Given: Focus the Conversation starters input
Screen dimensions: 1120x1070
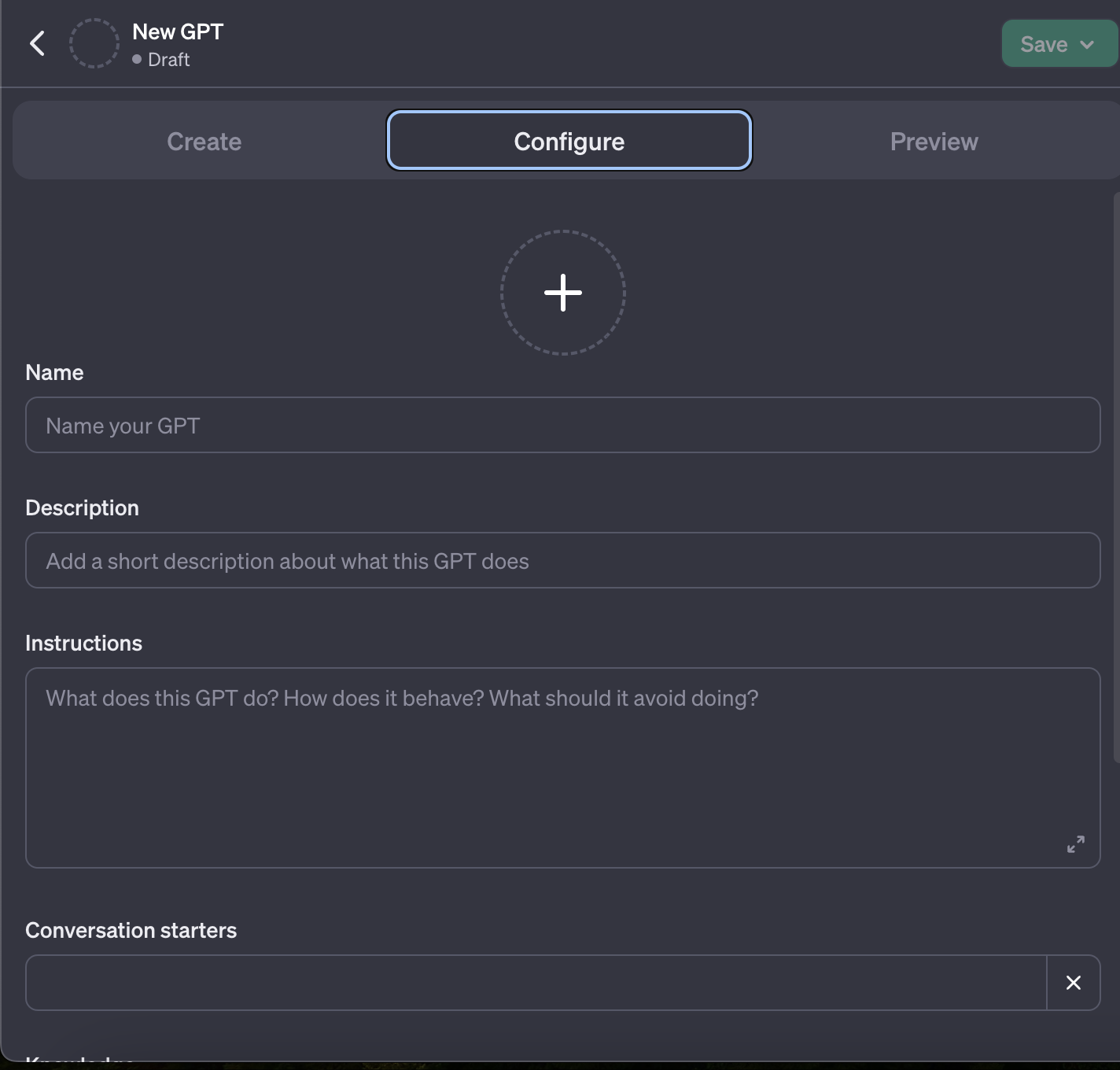Looking at the screenshot, I should point(536,983).
